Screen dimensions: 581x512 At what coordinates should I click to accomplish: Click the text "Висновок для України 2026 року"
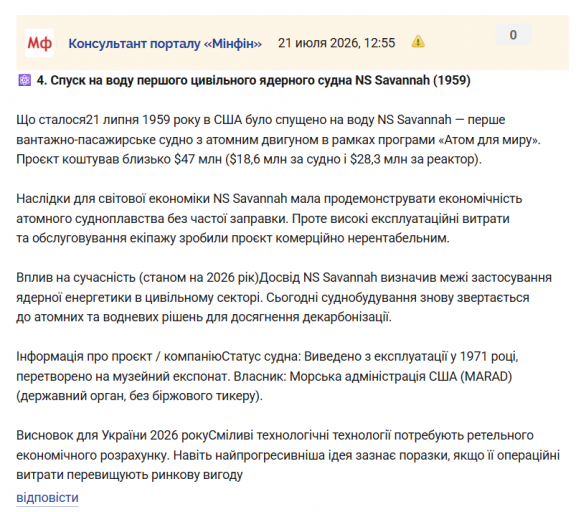[112, 435]
